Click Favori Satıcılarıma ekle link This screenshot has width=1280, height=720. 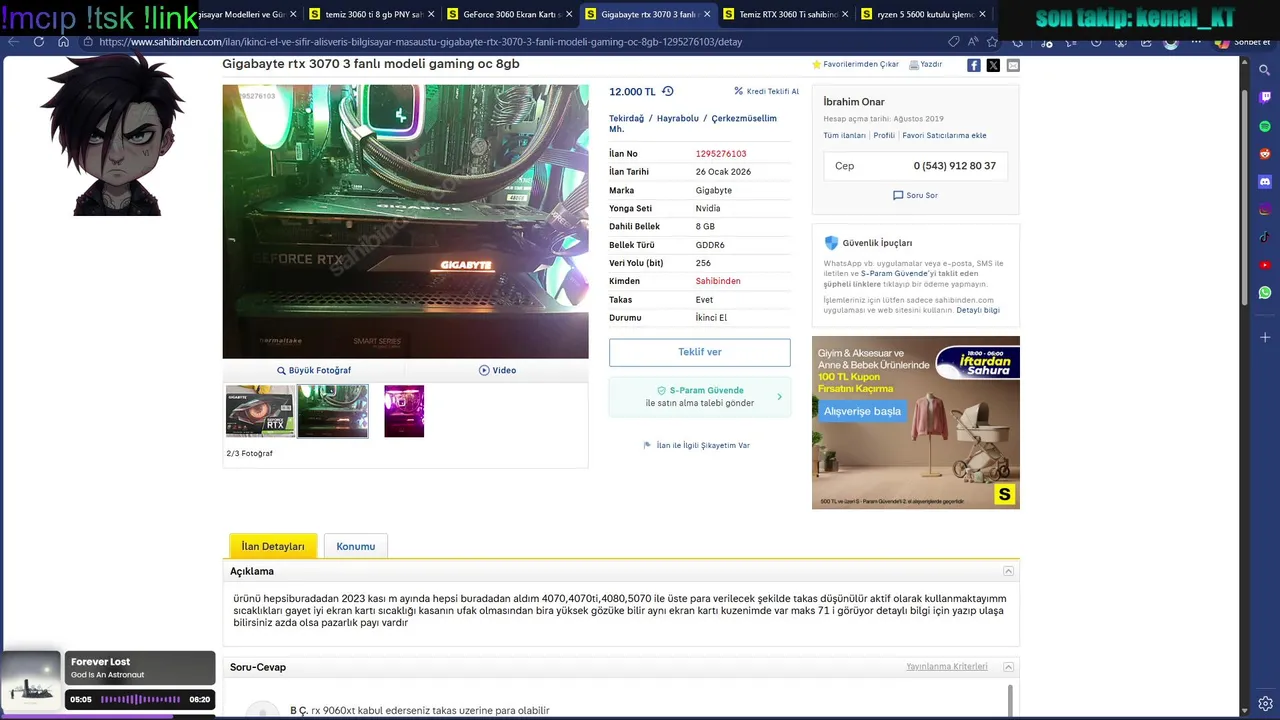944,135
